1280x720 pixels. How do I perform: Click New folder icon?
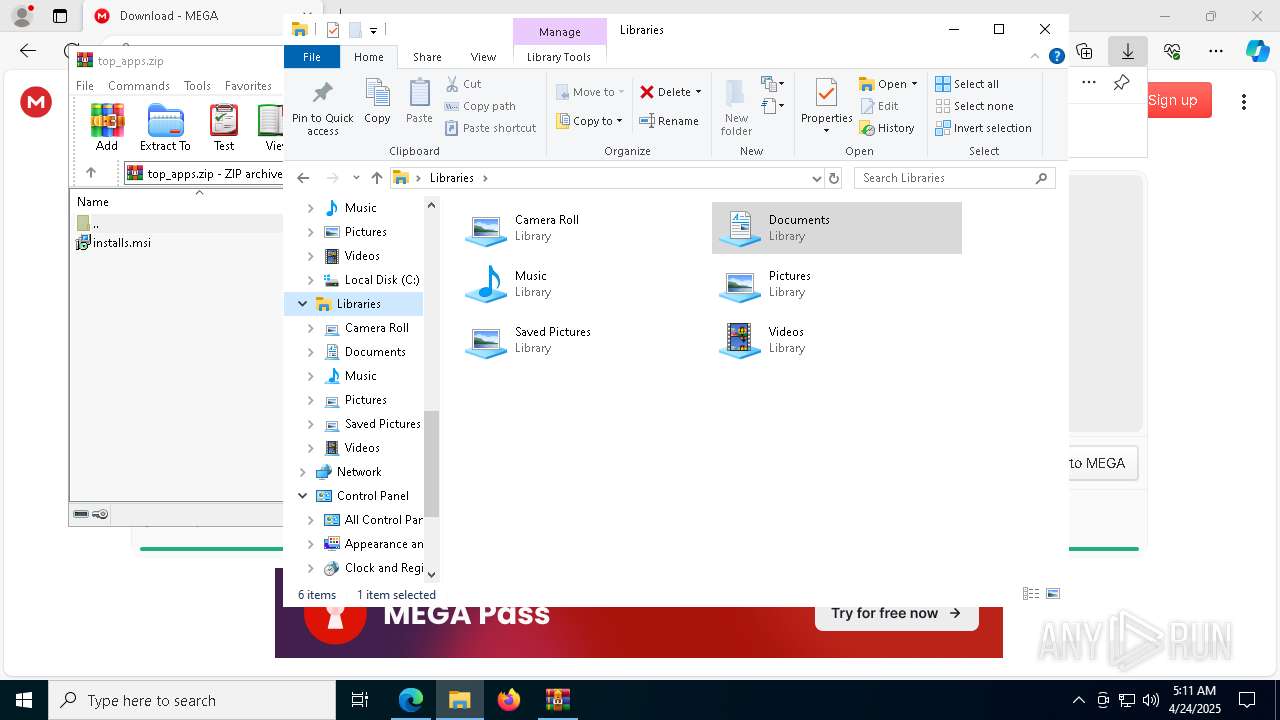pos(735,94)
